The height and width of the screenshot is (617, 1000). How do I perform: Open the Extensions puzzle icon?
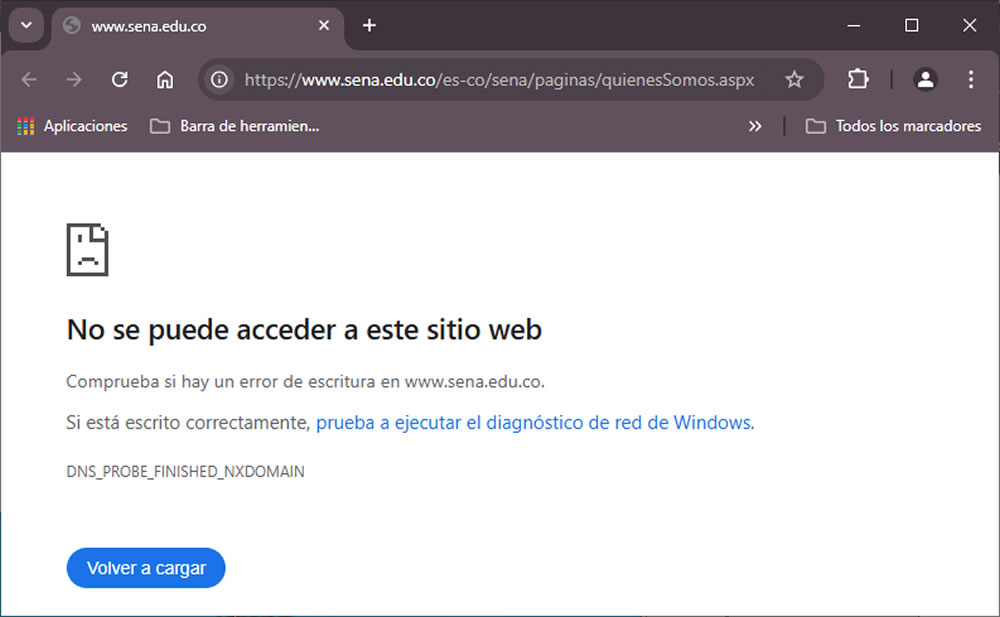tap(858, 80)
